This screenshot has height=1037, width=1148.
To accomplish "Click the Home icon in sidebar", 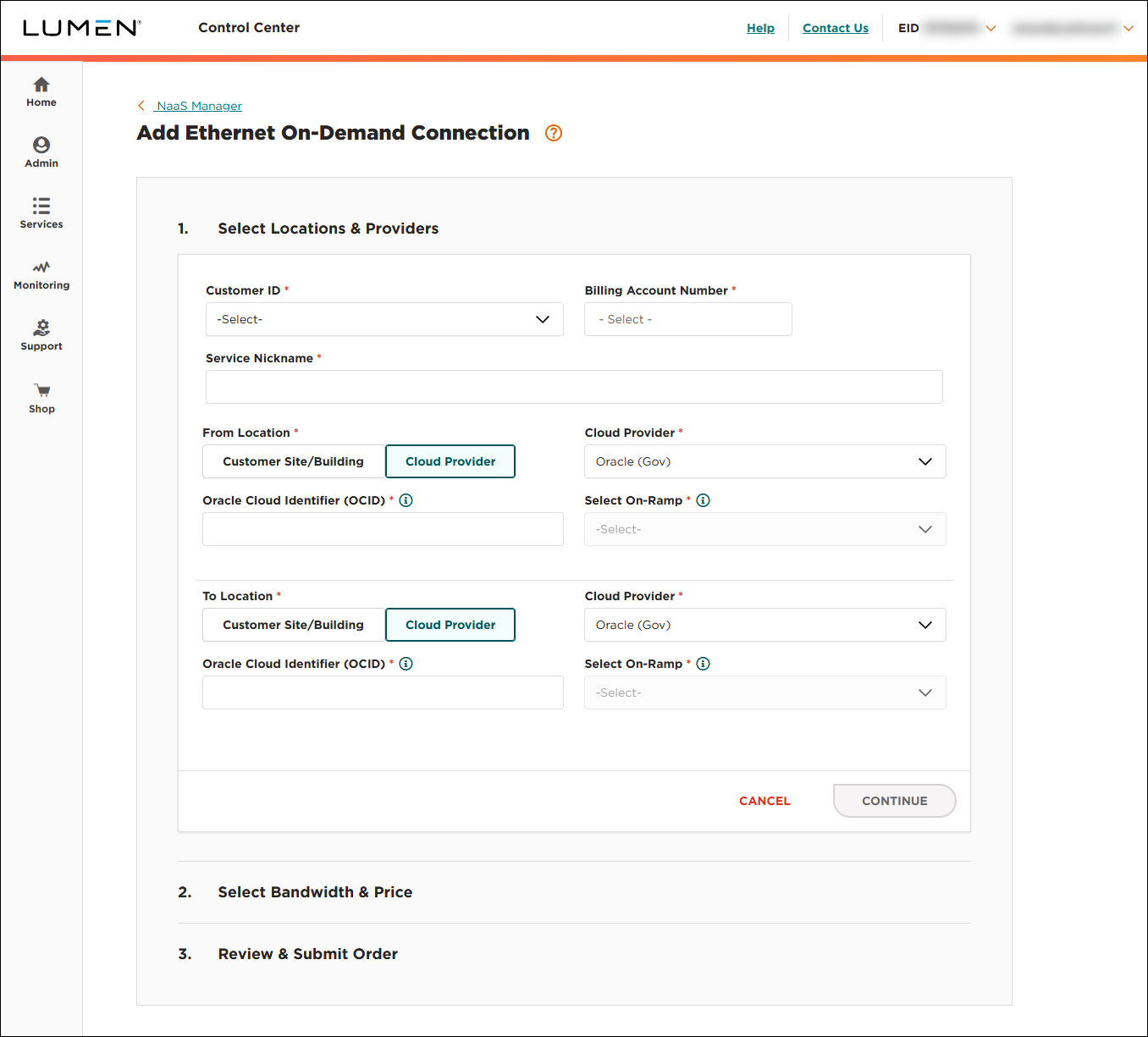I will click(x=41, y=85).
